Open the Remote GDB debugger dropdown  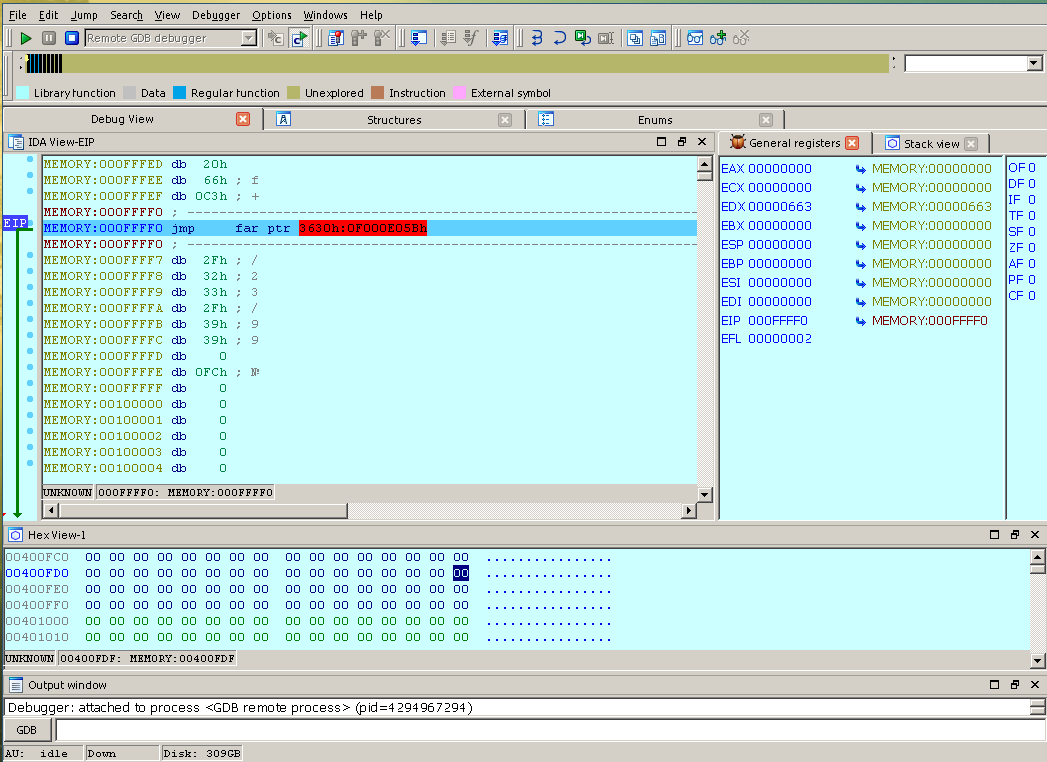tap(249, 38)
